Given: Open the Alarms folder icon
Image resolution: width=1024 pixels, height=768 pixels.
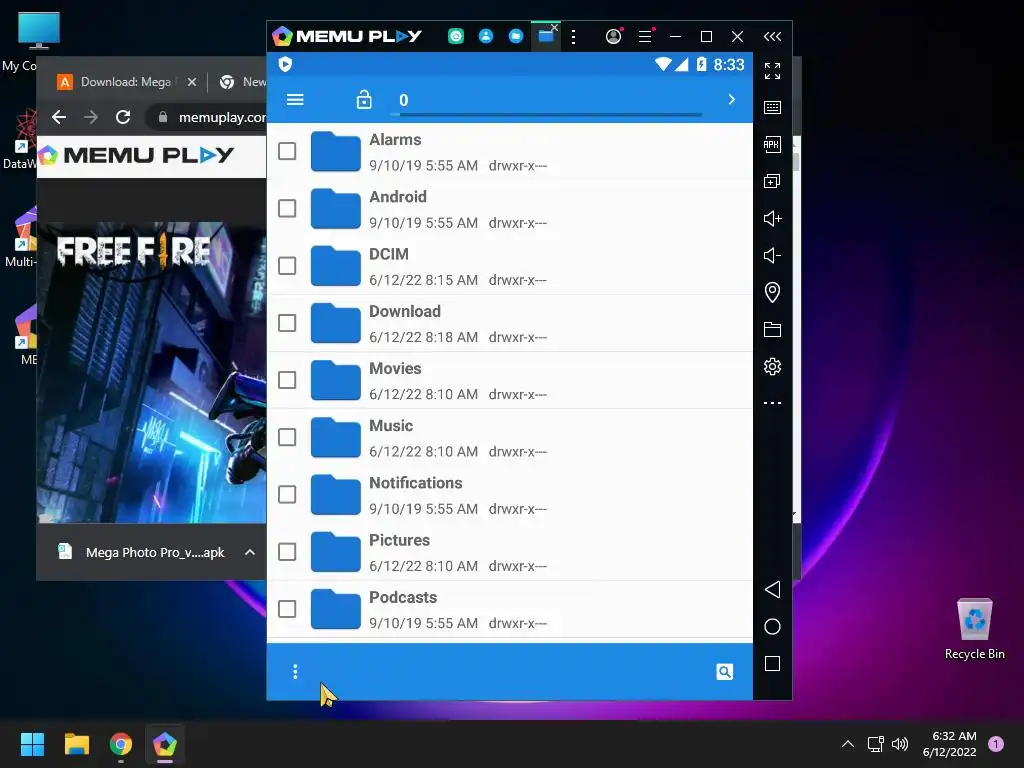Looking at the screenshot, I should [x=336, y=151].
